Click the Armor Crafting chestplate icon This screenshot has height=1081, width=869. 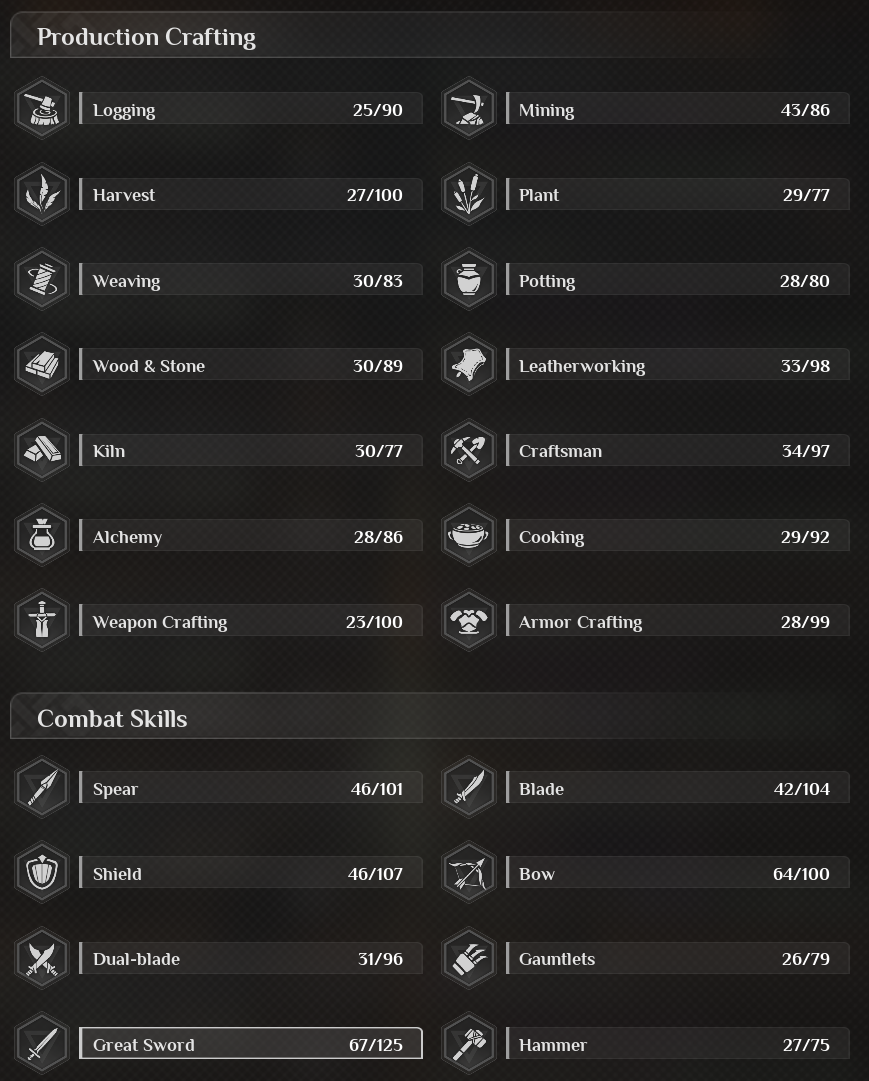point(468,621)
